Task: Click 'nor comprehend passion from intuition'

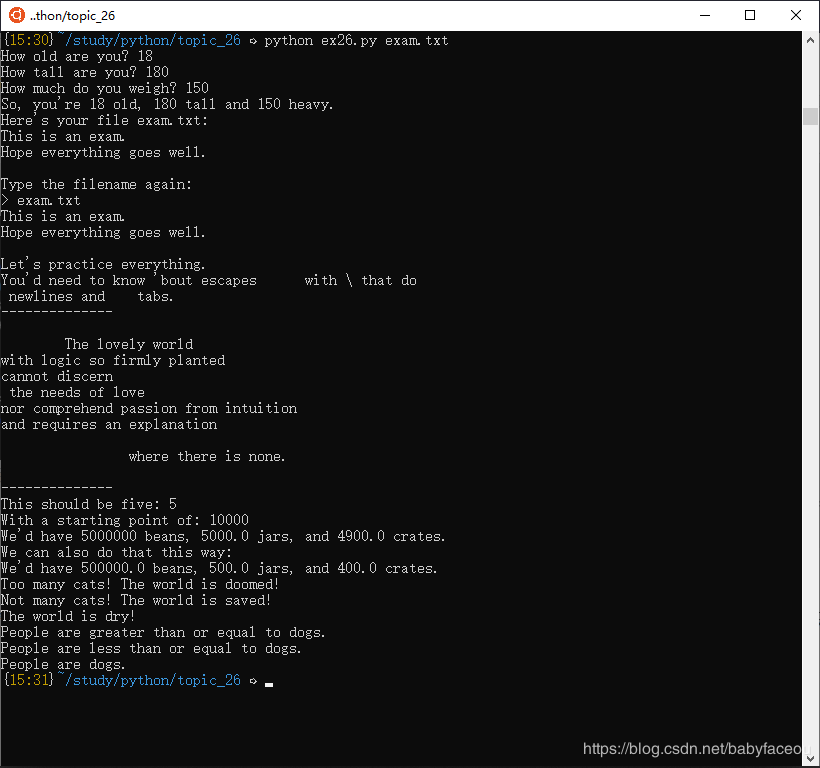Action: [x=149, y=408]
